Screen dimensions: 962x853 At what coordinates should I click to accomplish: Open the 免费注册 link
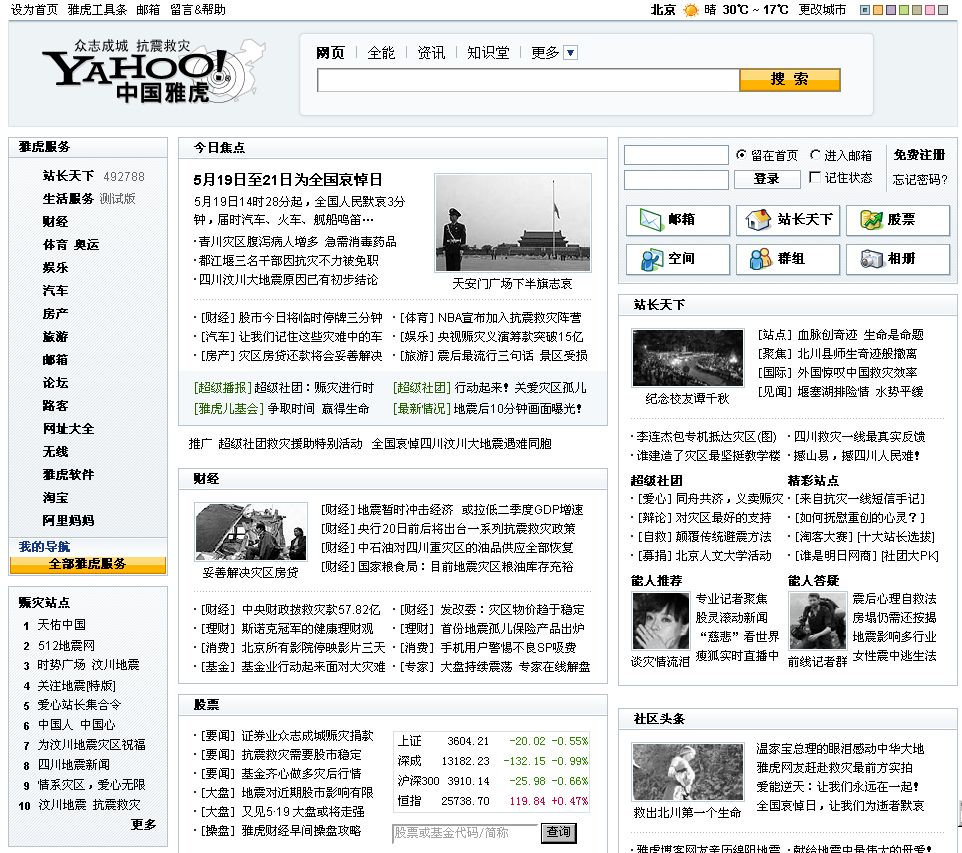[x=919, y=155]
